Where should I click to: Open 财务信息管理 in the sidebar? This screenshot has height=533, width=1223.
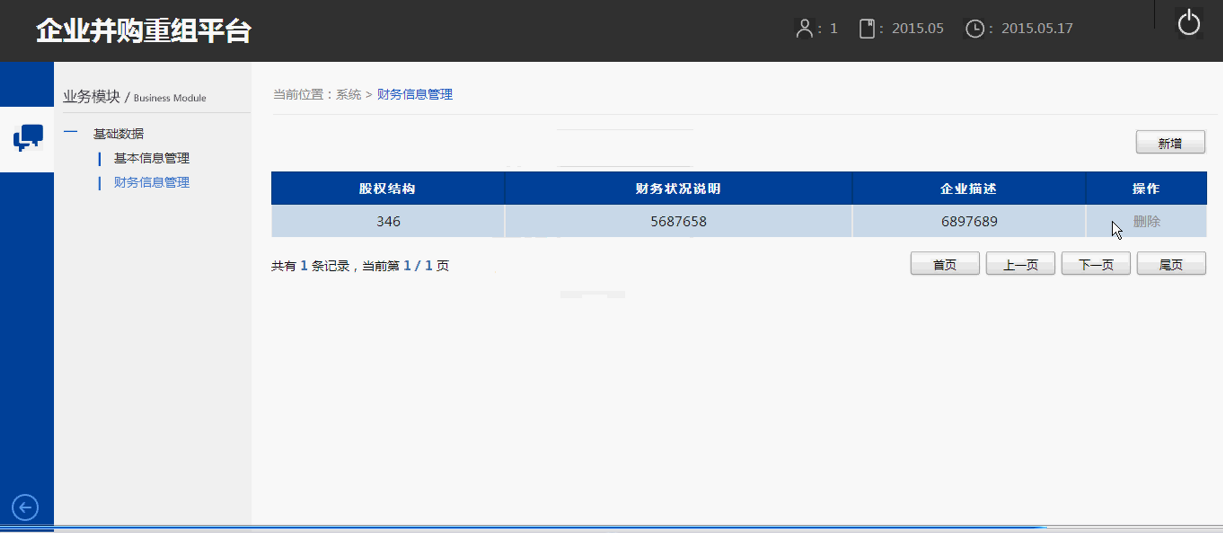(151, 182)
